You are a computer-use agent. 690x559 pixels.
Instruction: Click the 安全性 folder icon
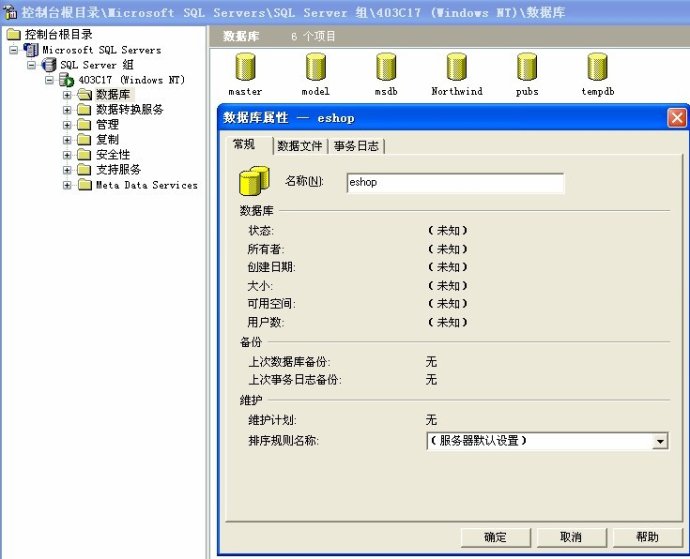(x=84, y=154)
